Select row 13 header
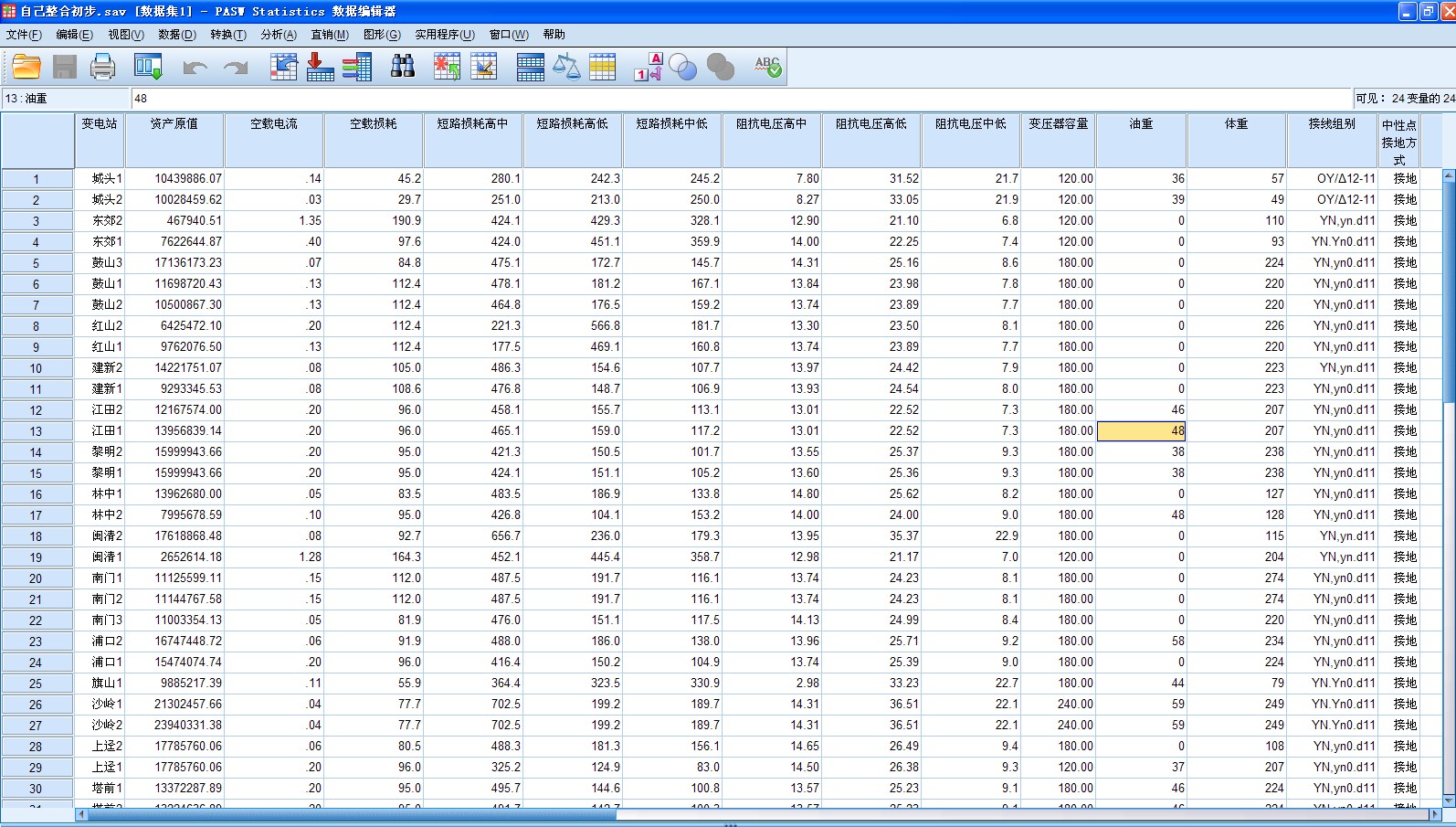This screenshot has height=827, width=1456. pyautogui.click(x=37, y=431)
